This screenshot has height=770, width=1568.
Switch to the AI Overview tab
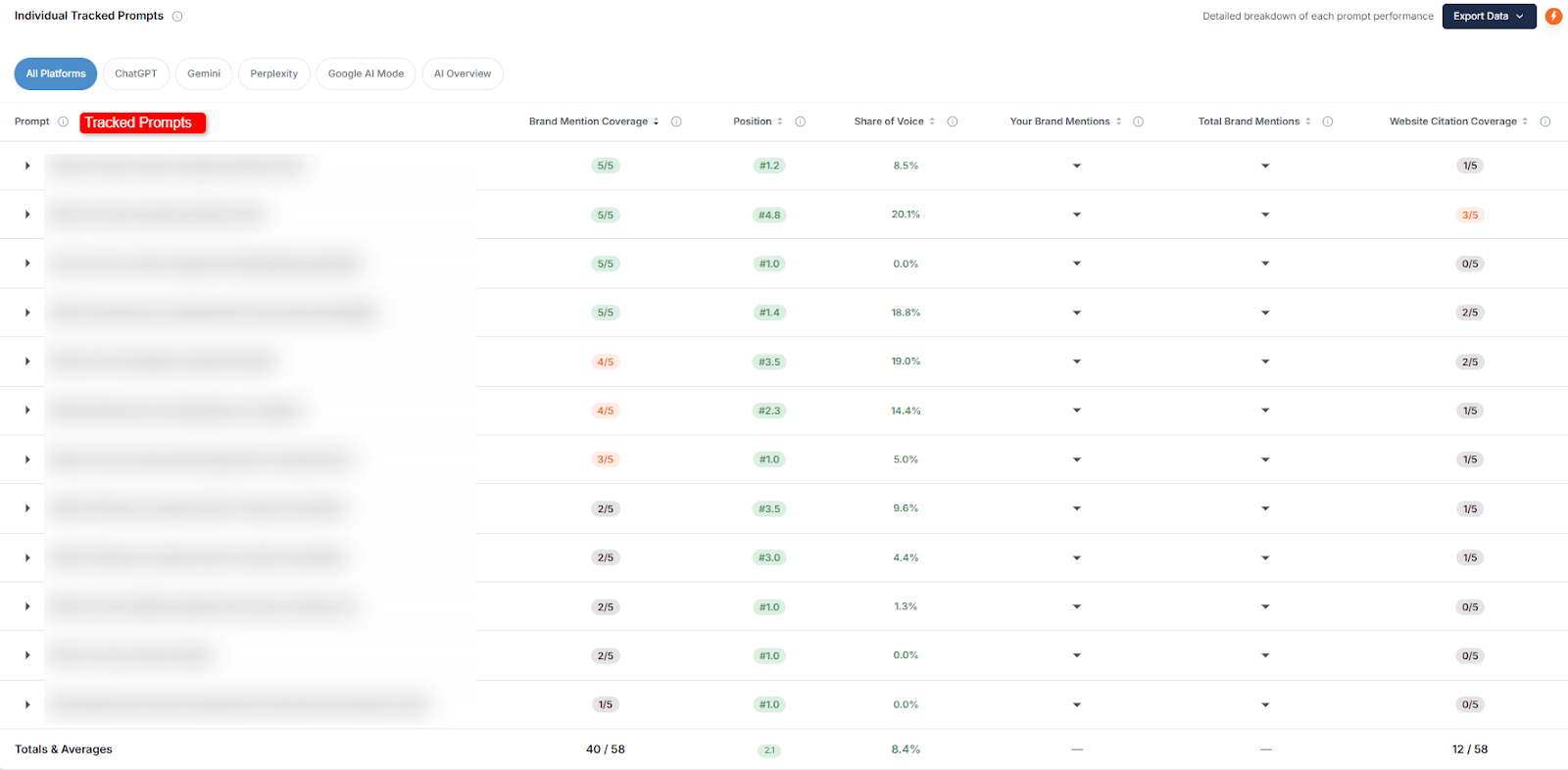click(463, 73)
